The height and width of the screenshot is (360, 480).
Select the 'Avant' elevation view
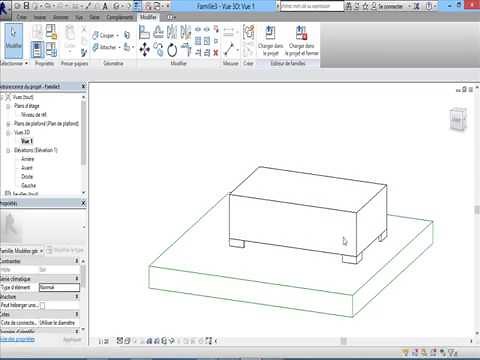27,168
